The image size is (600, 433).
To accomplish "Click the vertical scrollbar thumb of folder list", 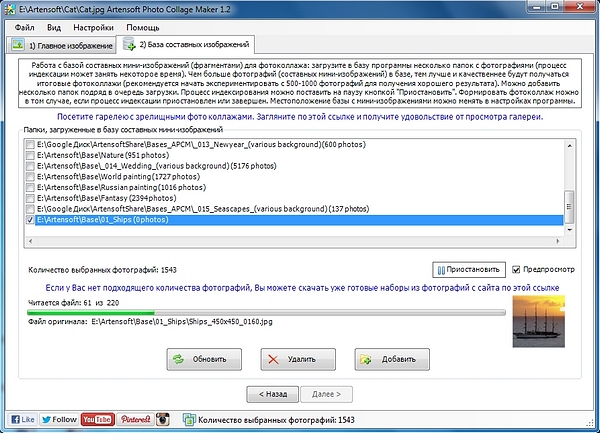I will [569, 207].
